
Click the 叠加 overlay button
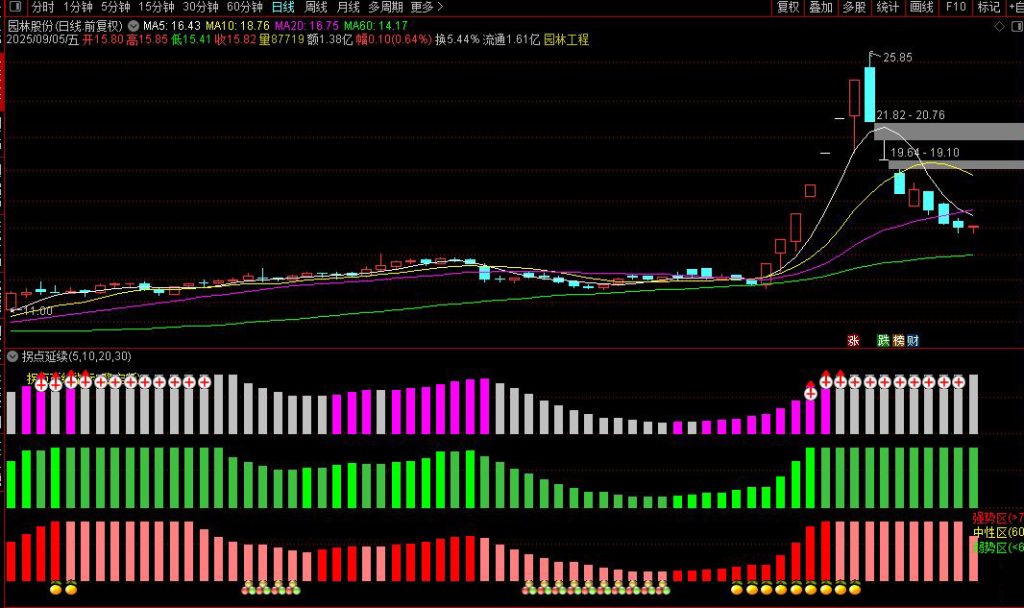[x=820, y=7]
